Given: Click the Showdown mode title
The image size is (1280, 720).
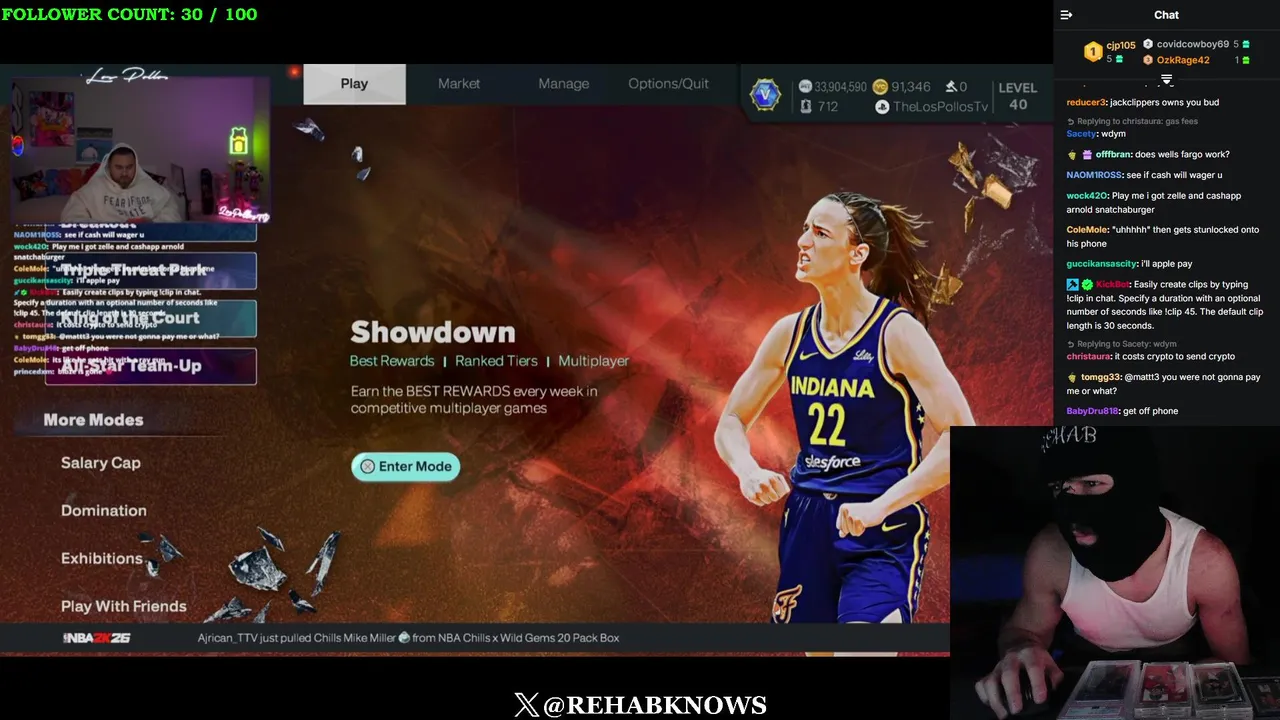Looking at the screenshot, I should coord(433,332).
